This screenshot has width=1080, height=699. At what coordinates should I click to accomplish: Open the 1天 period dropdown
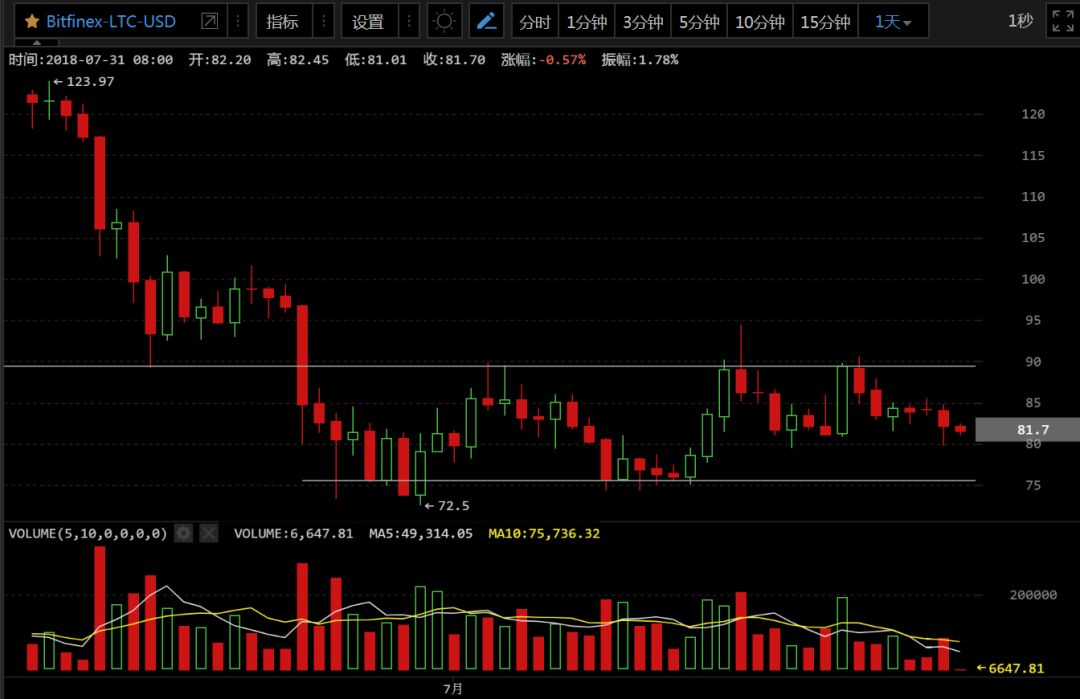[x=893, y=22]
